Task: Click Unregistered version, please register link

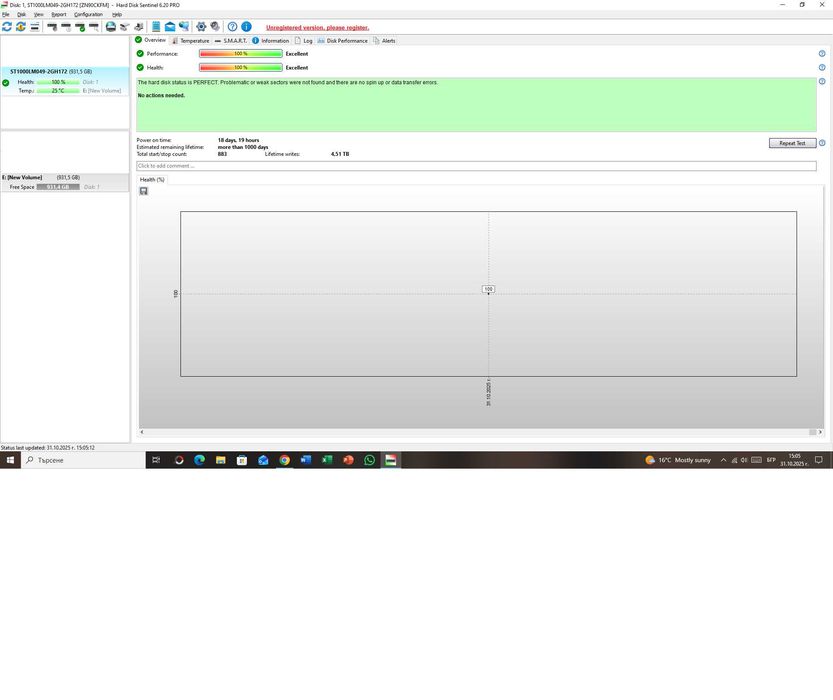Action: [317, 28]
